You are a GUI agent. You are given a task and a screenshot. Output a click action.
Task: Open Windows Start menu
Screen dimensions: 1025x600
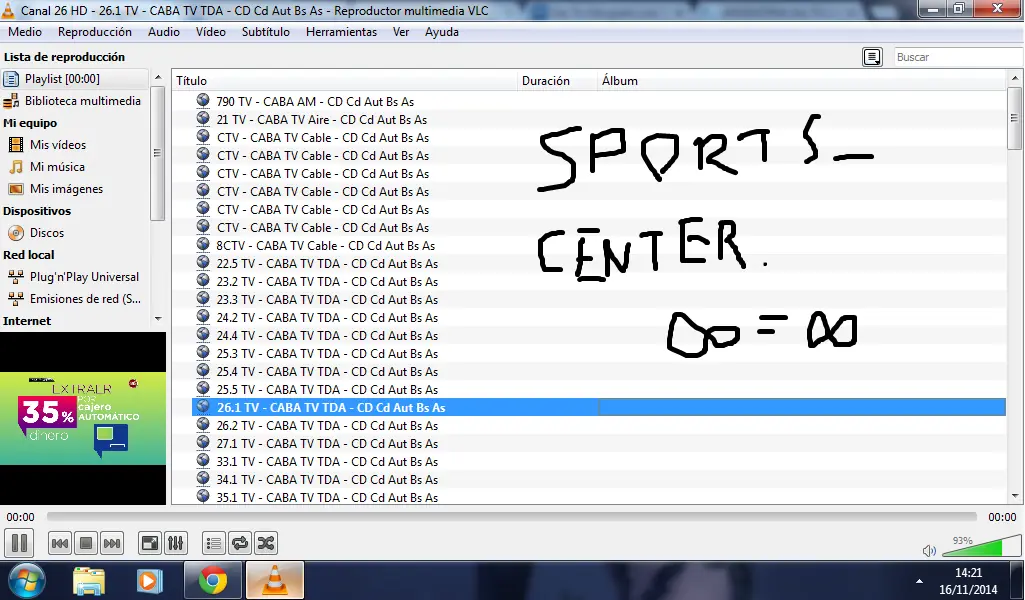click(x=27, y=580)
